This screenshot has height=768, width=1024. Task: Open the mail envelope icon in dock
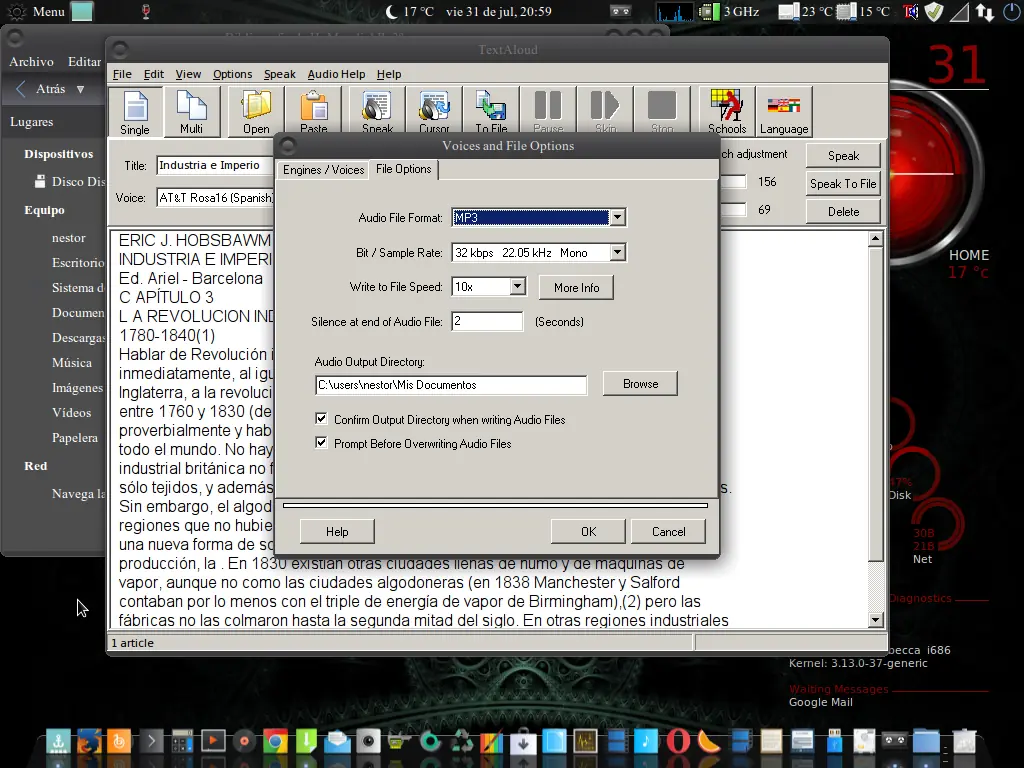click(338, 741)
